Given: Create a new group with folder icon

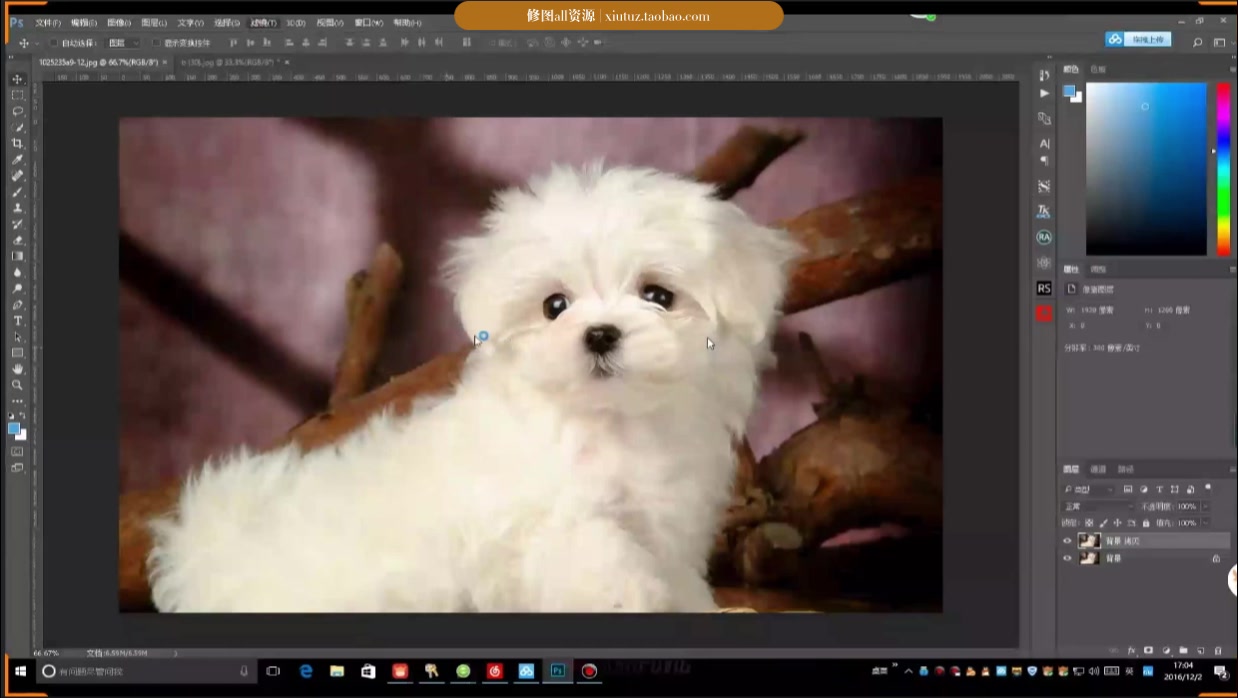Looking at the screenshot, I should click(x=1183, y=651).
